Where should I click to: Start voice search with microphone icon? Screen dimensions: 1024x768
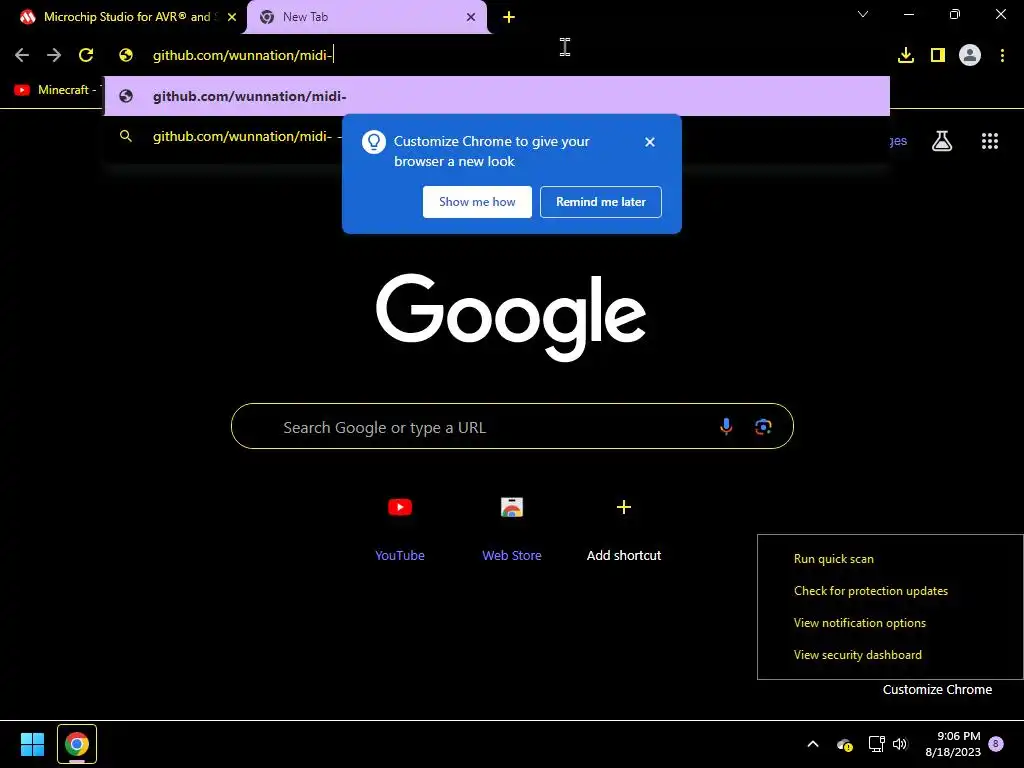726,426
